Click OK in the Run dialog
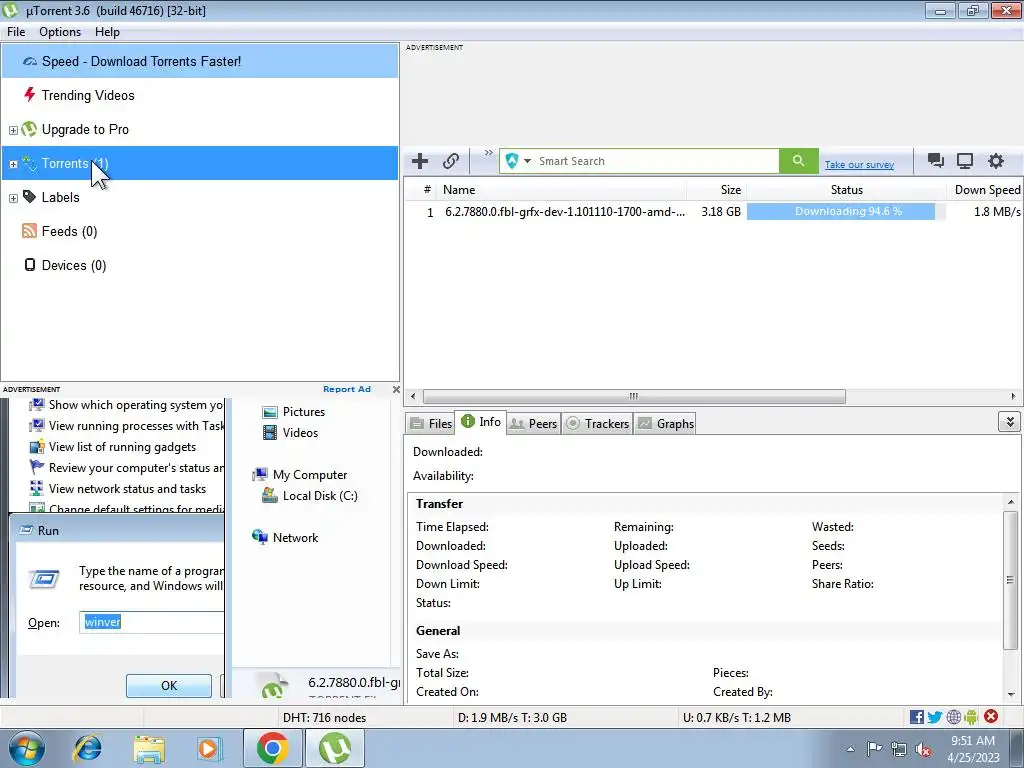 coord(168,686)
